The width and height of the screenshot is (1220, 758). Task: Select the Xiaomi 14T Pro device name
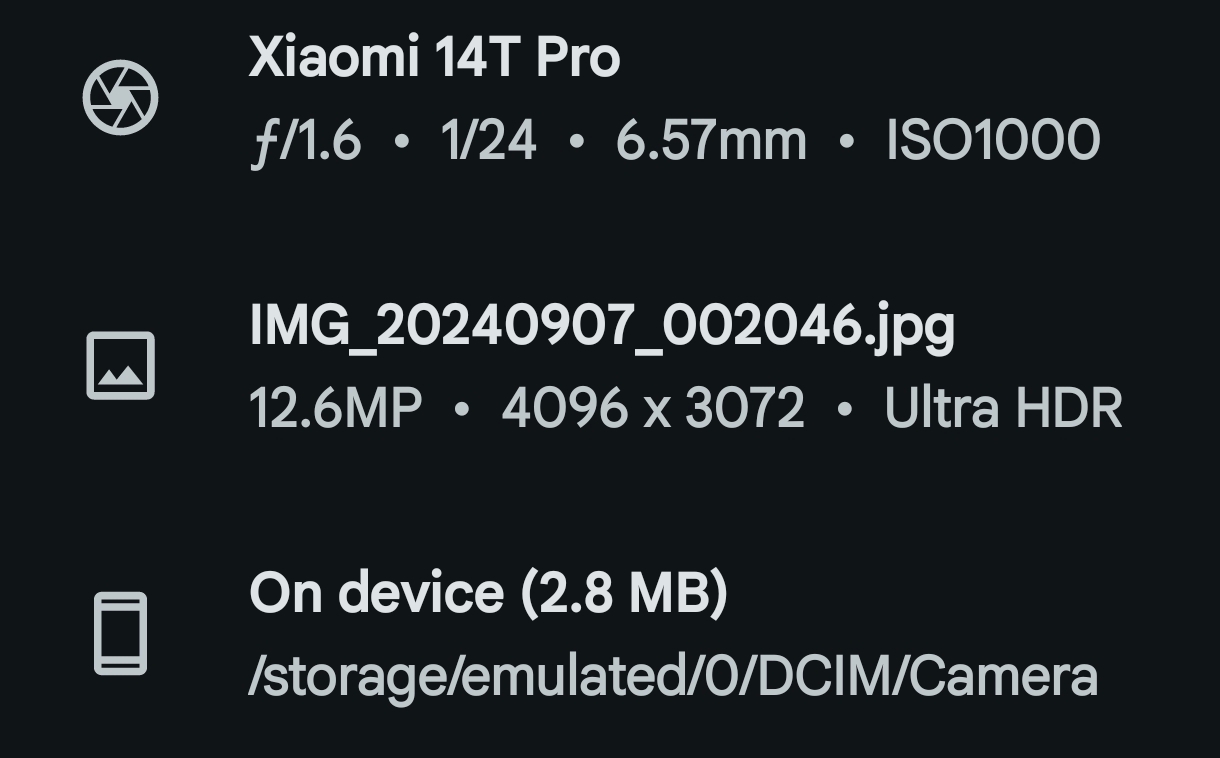[434, 57]
